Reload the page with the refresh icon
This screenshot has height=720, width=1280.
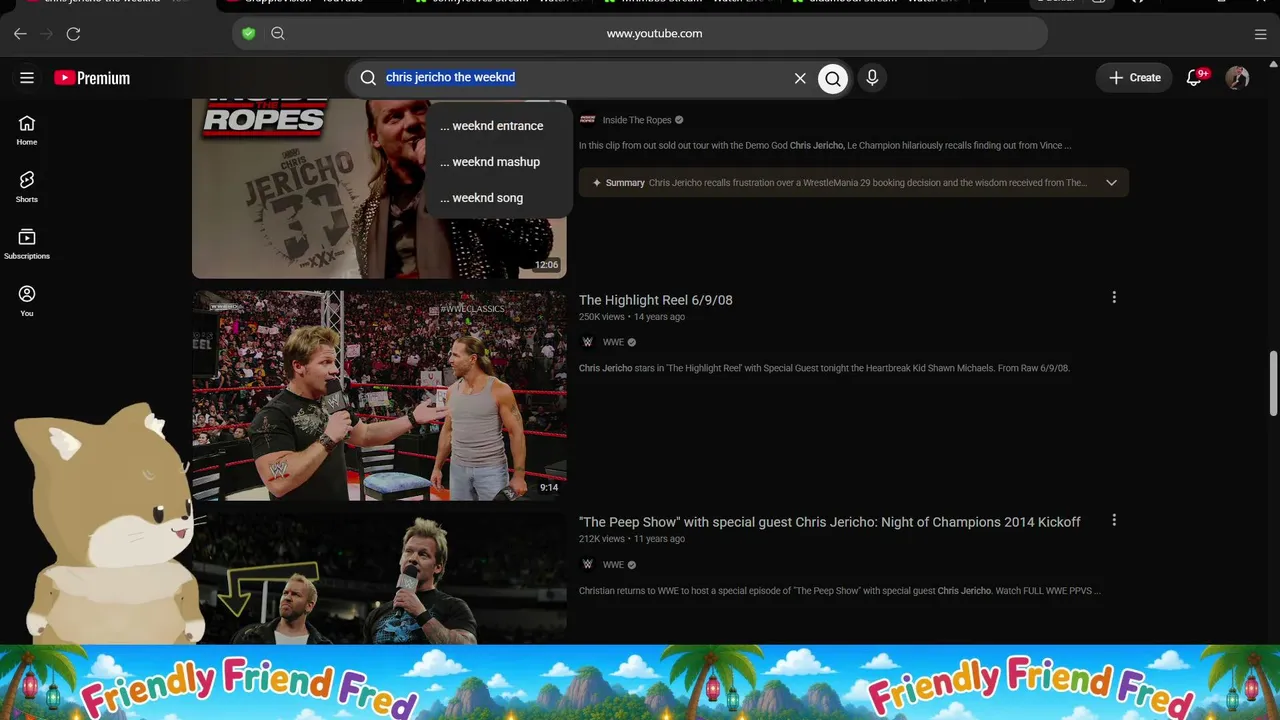[x=73, y=34]
